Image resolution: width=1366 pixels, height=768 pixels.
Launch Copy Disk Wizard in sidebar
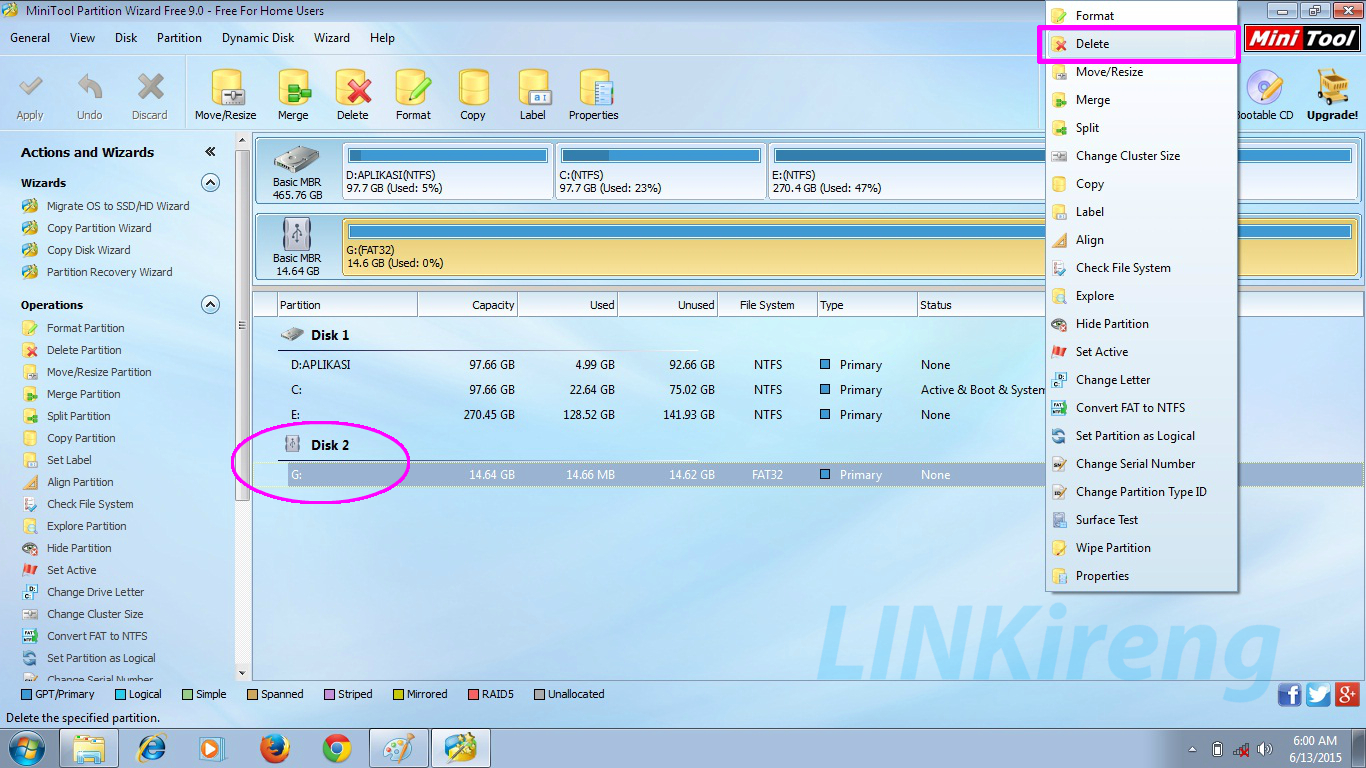pos(88,250)
